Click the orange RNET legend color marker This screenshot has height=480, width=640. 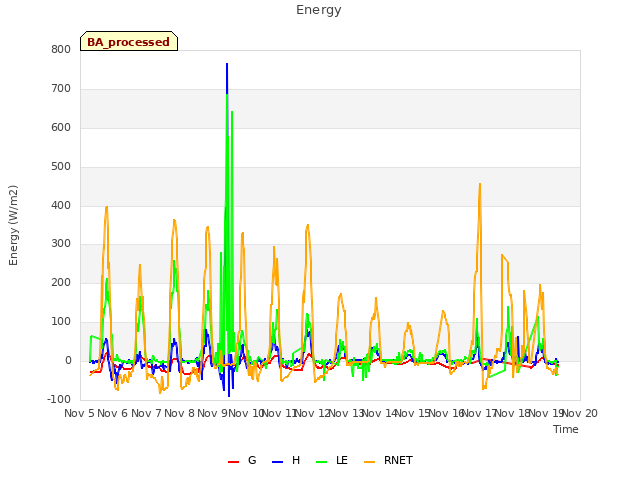[x=369, y=462]
